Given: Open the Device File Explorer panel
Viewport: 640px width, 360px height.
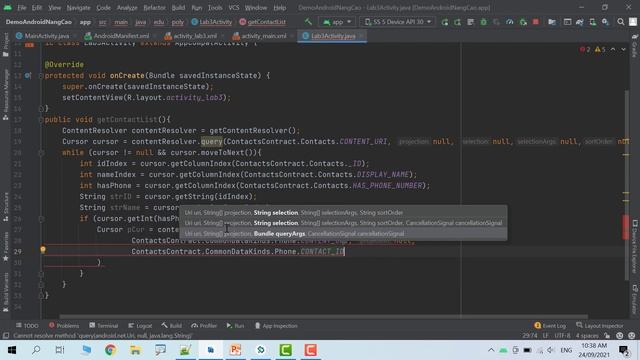Looking at the screenshot, I should click(635, 247).
